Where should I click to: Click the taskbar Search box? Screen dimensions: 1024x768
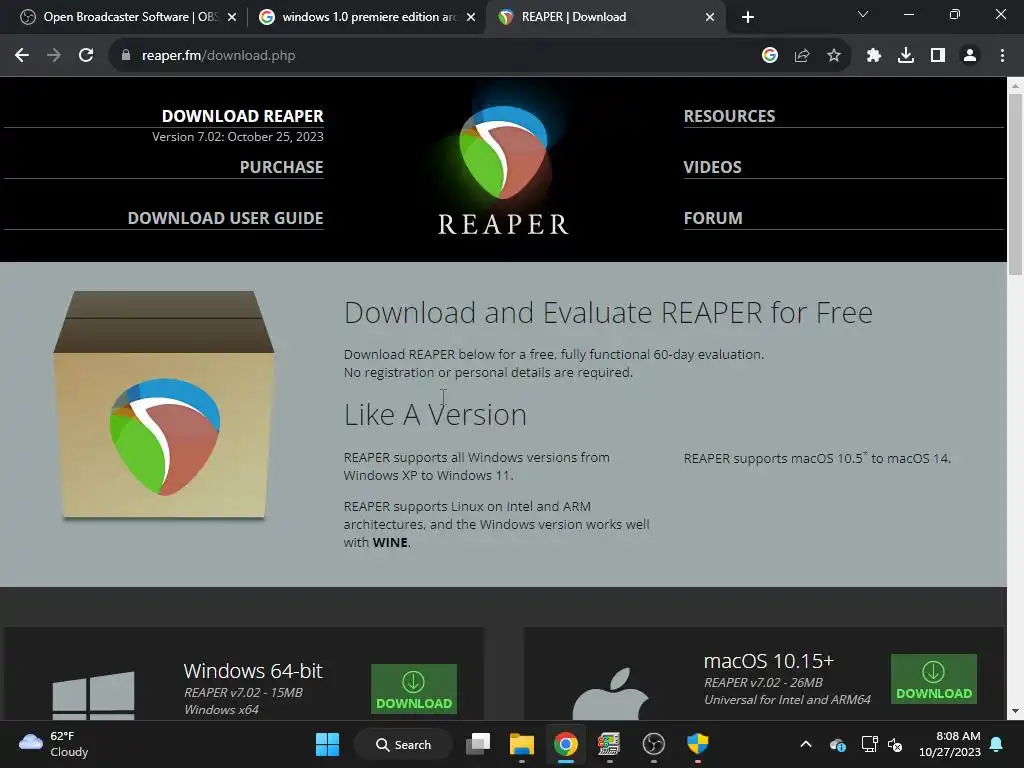[x=403, y=744]
